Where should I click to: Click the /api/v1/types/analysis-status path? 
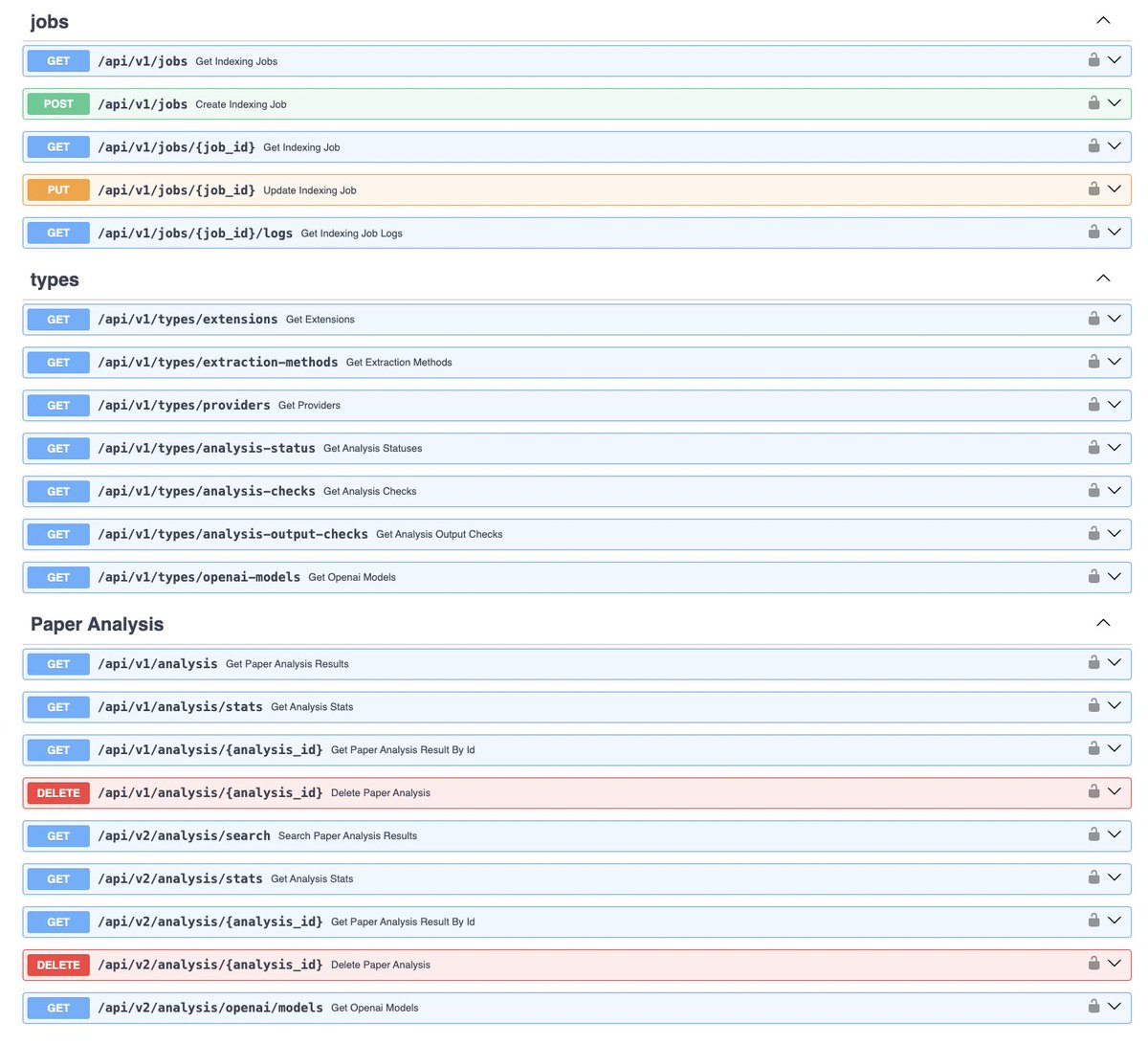click(x=207, y=449)
